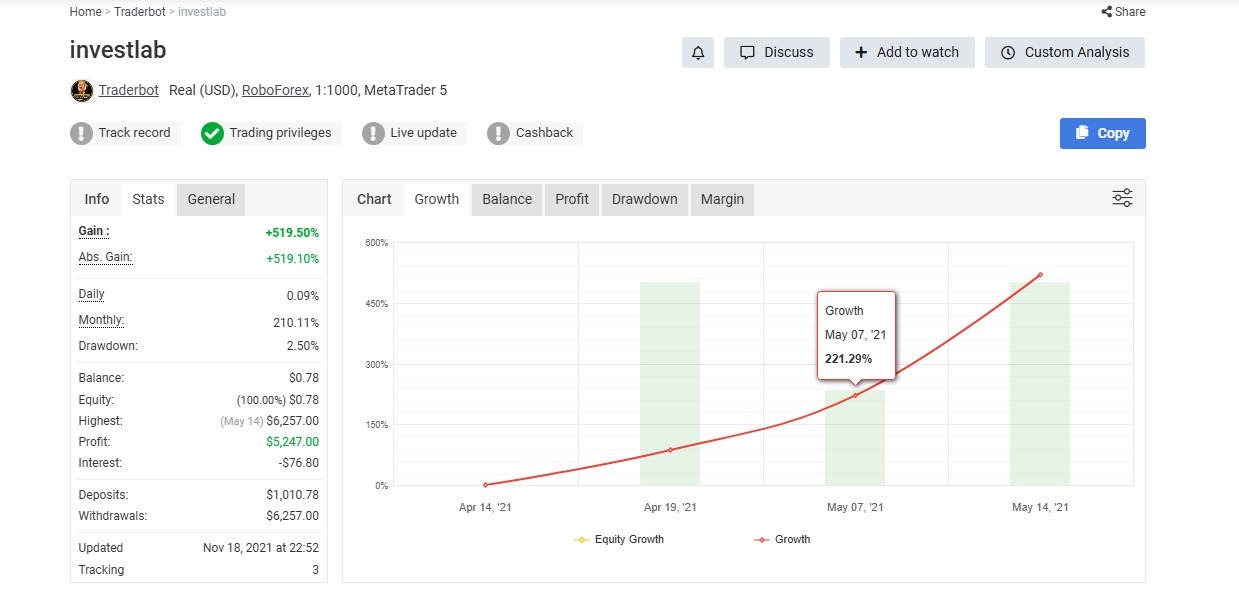Click the Cashback label
The image size is (1239, 600).
tap(544, 133)
